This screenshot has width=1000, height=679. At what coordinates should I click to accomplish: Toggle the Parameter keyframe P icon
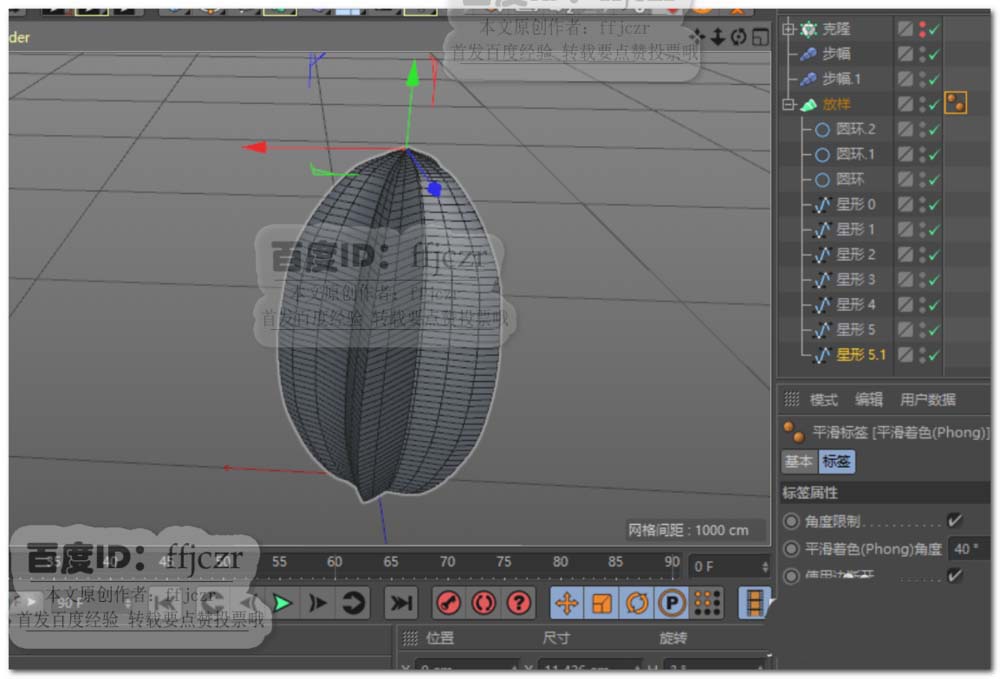(x=671, y=602)
